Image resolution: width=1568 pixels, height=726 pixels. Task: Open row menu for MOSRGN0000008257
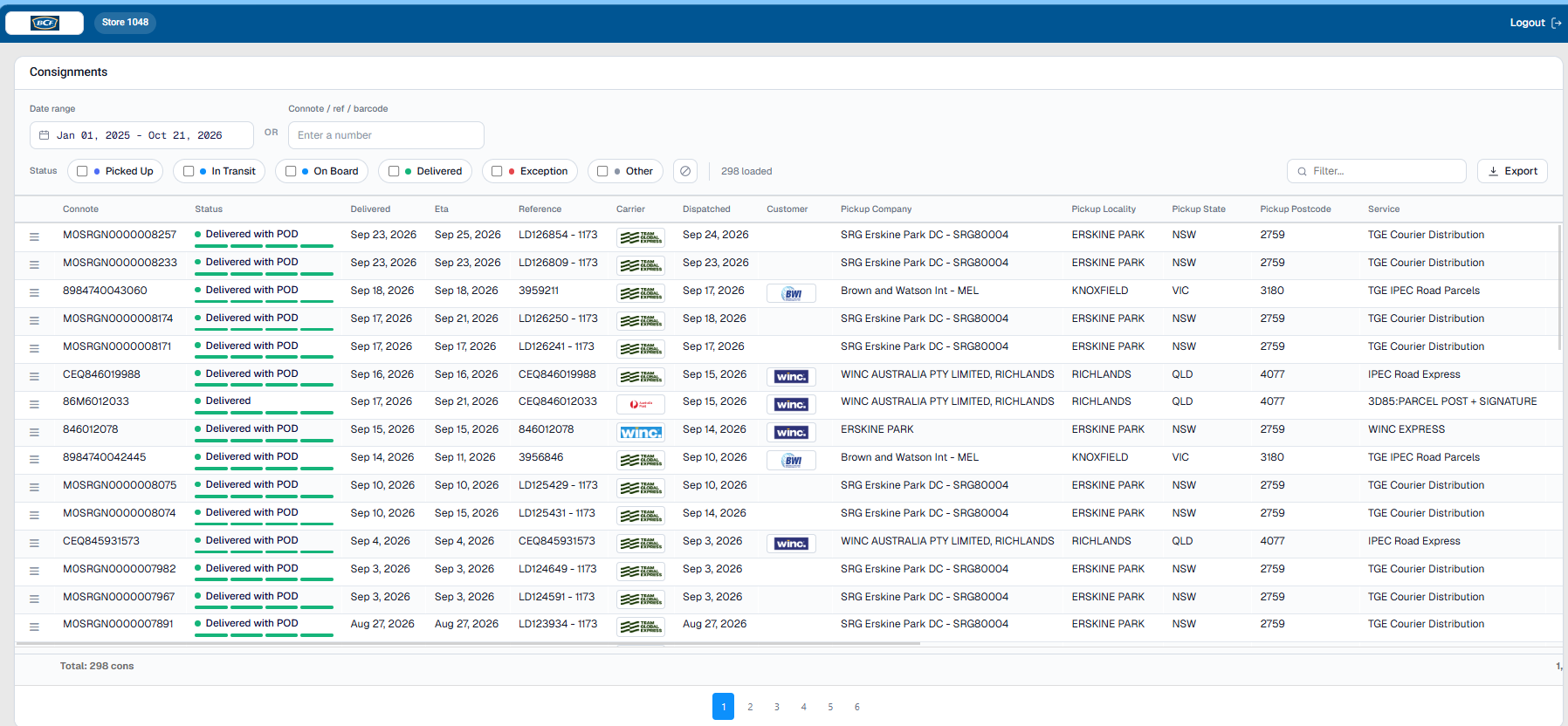pyautogui.click(x=34, y=236)
